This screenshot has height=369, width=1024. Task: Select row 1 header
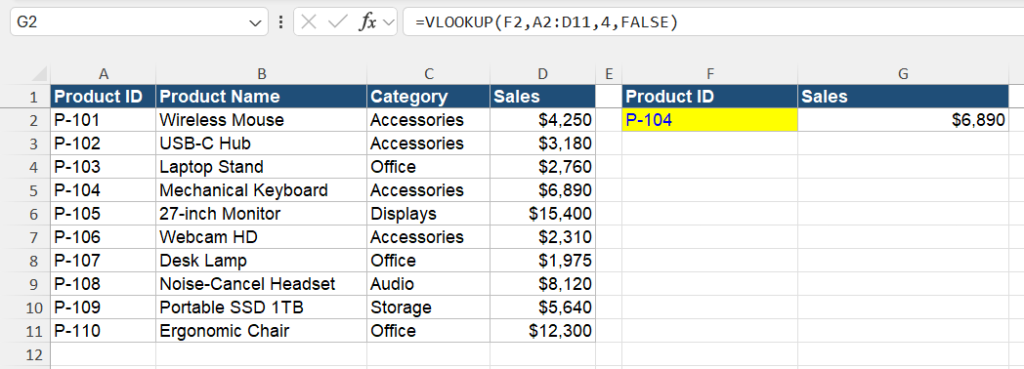[x=25, y=97]
